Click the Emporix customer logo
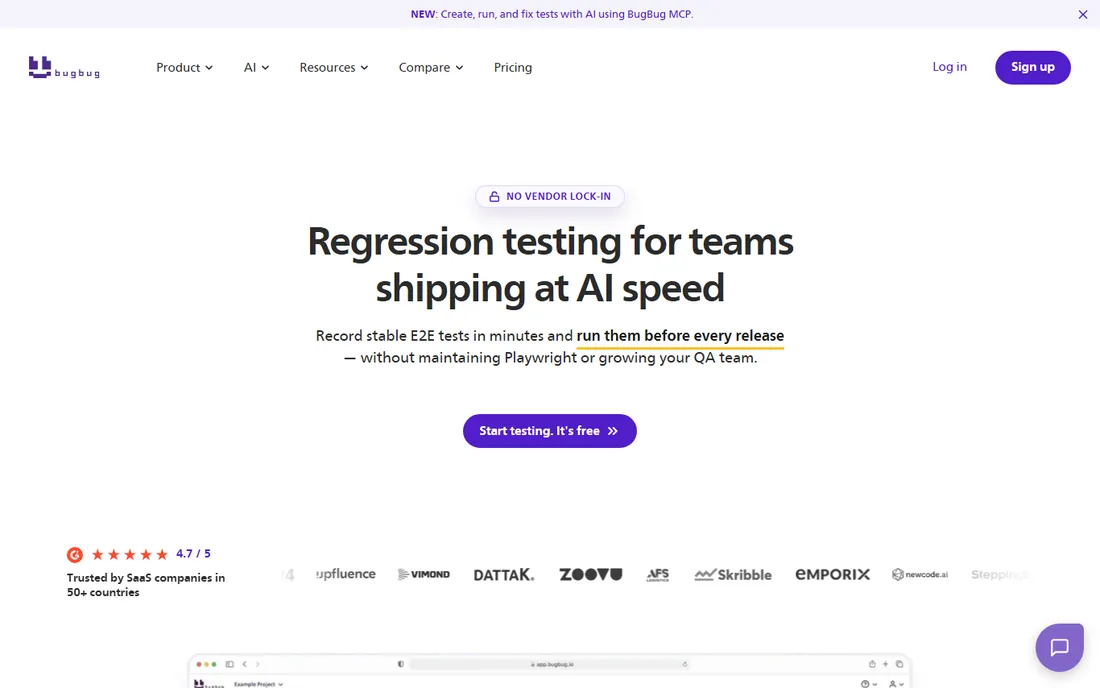1100x688 pixels. tap(832, 574)
